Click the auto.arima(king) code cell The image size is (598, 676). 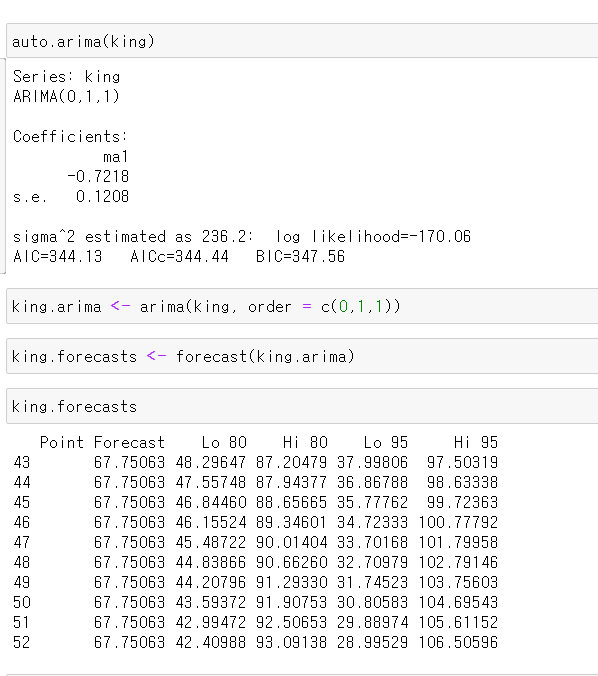pos(302,41)
